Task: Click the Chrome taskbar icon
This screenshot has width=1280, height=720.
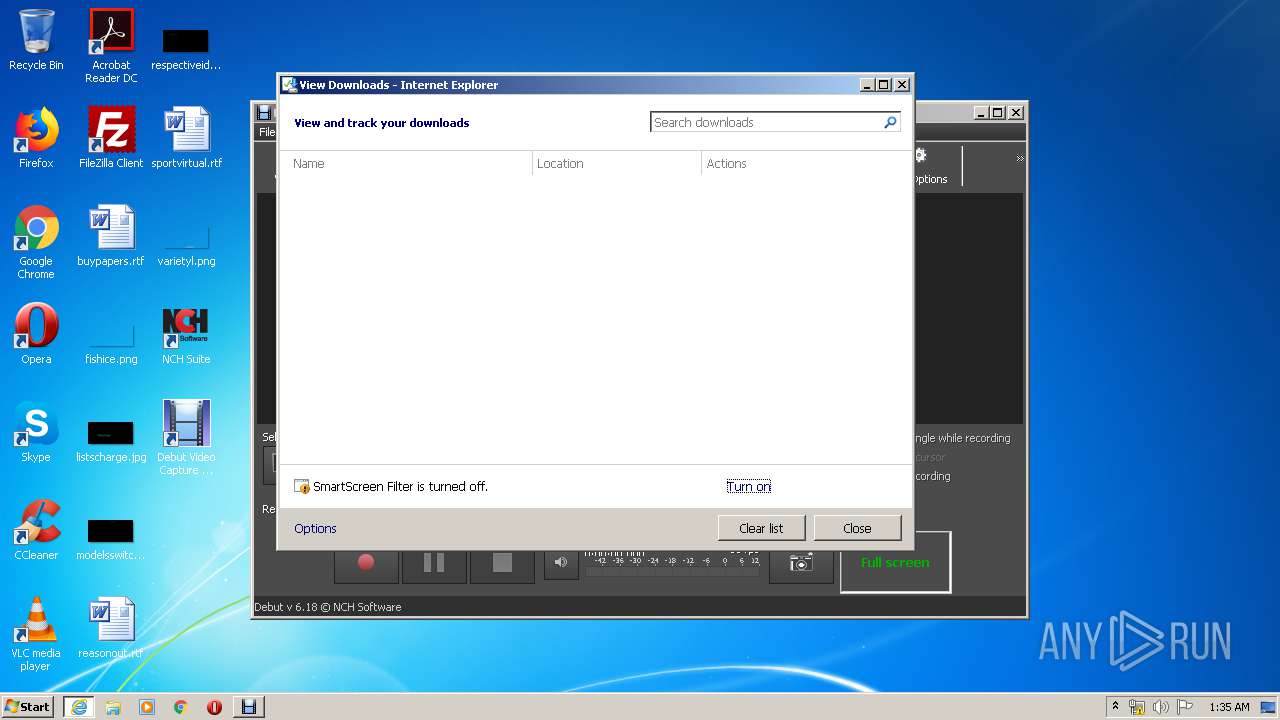Action: [x=181, y=706]
